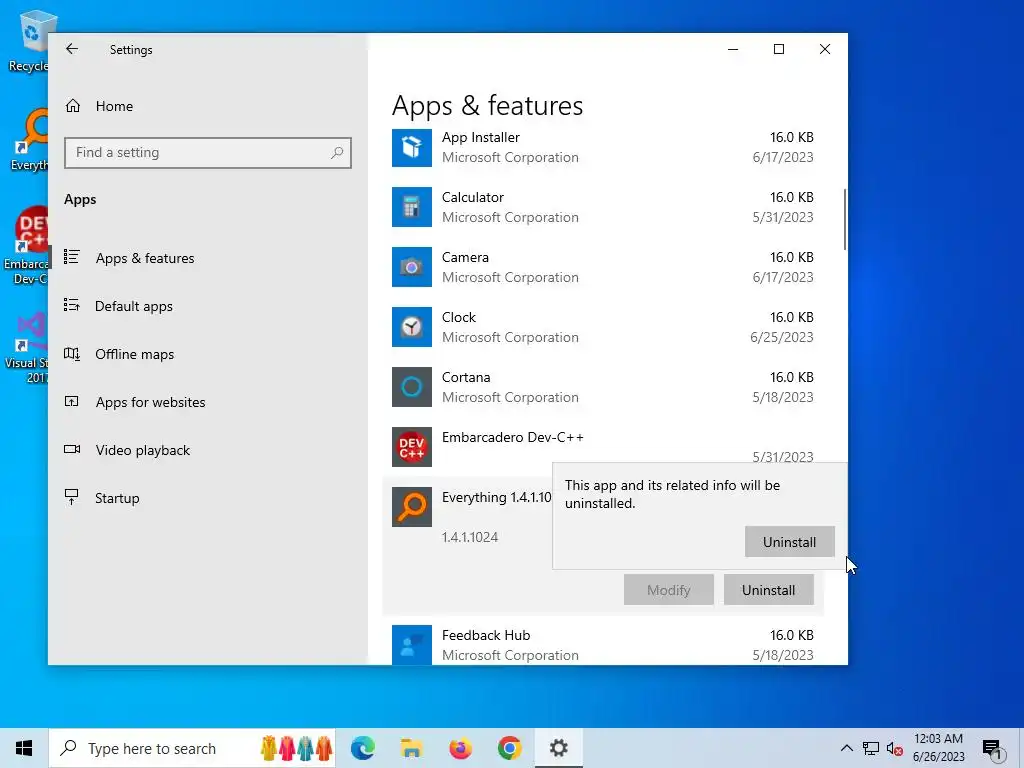The image size is (1024, 768).
Task: Click the Find a setting search box
Action: (x=208, y=153)
